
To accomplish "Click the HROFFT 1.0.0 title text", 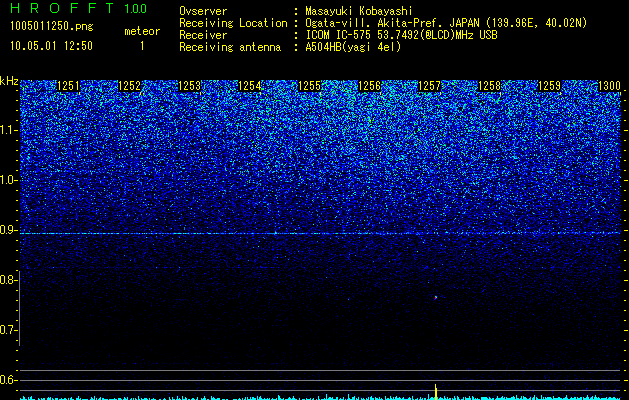I will pos(78,8).
